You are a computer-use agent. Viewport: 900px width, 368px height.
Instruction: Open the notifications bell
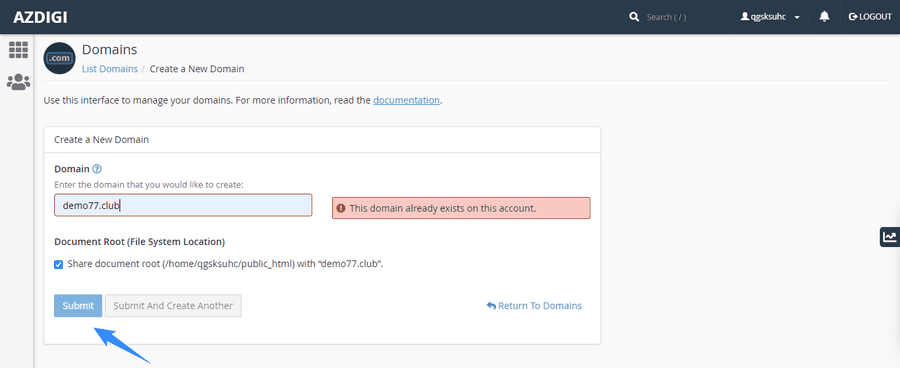825,17
